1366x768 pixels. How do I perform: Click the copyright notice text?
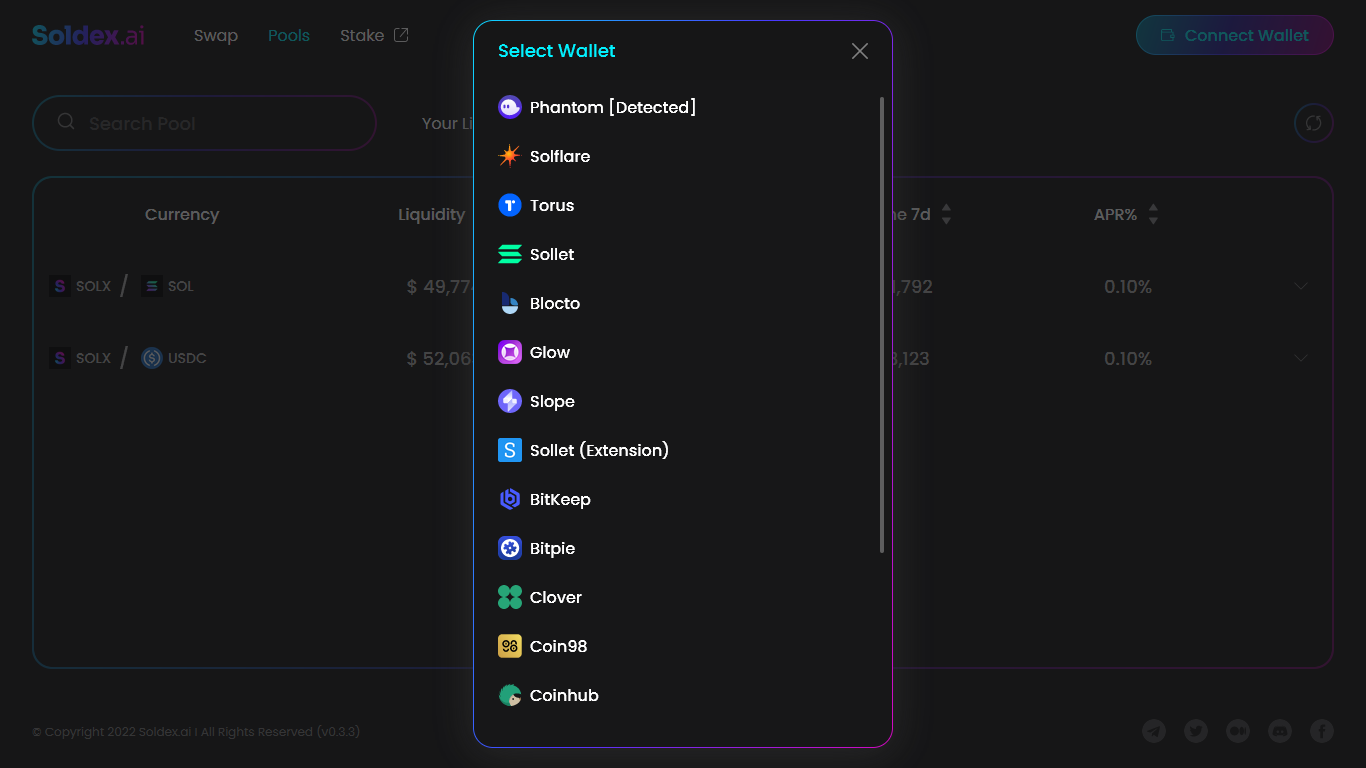pos(196,732)
